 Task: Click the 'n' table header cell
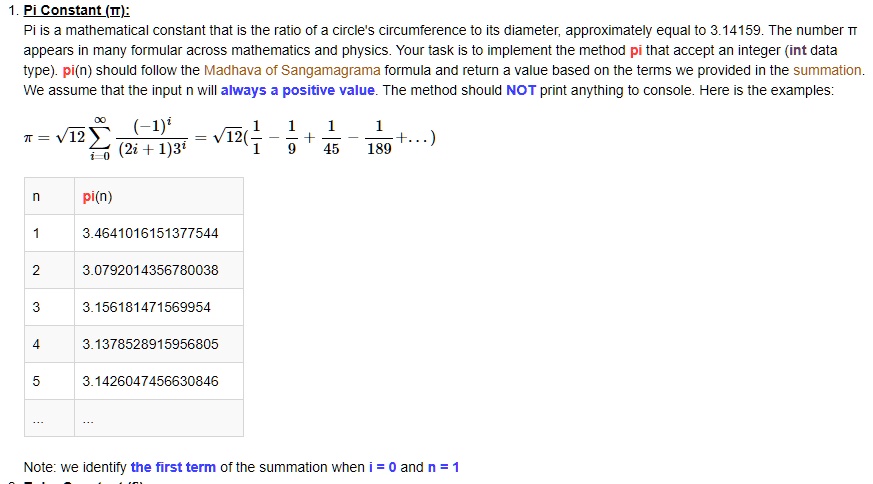coord(50,197)
